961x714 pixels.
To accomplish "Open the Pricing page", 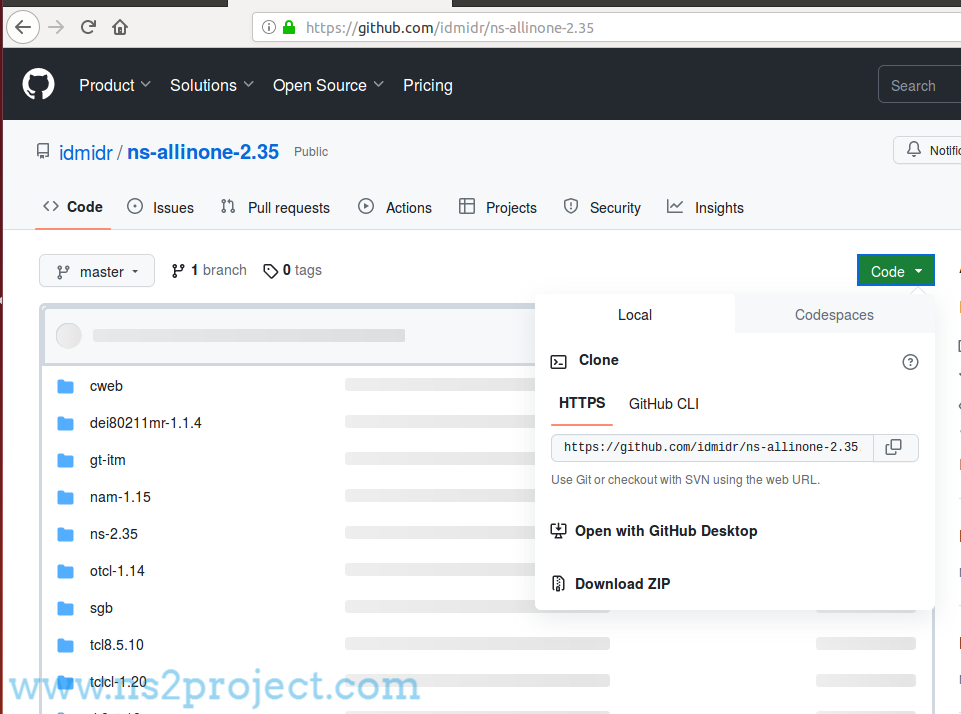I will pyautogui.click(x=428, y=85).
